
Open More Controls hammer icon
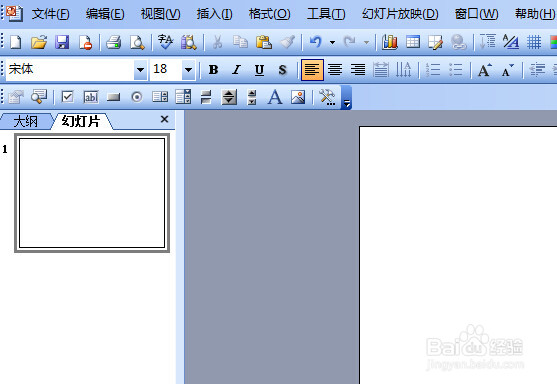(x=327, y=97)
